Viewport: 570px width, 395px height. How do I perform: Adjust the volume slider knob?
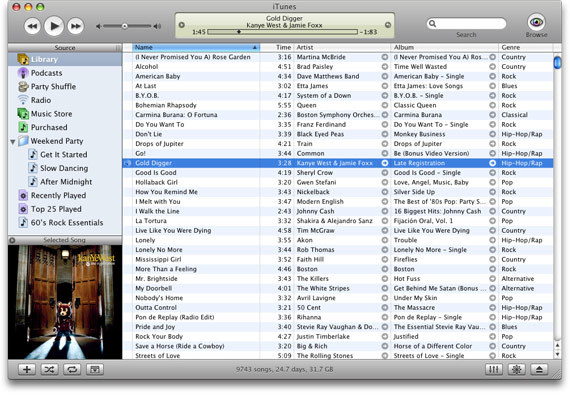(124, 26)
